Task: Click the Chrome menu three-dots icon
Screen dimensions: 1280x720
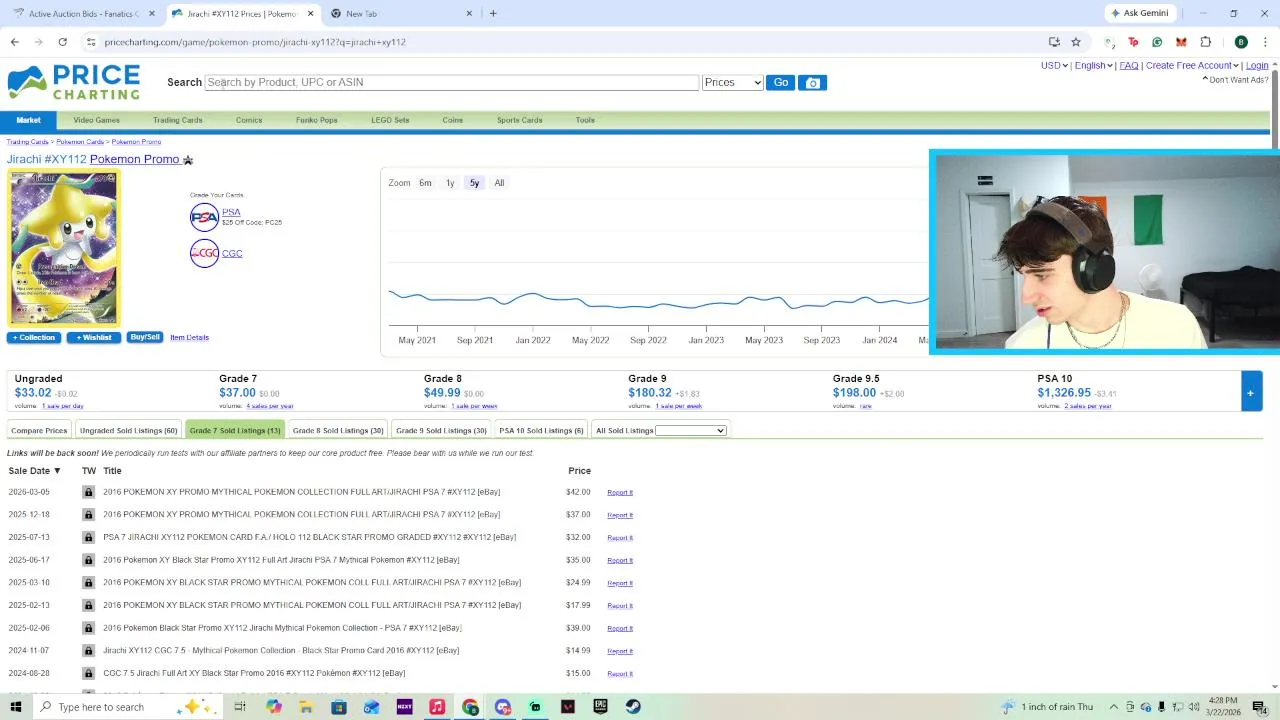Action: pos(1265,42)
